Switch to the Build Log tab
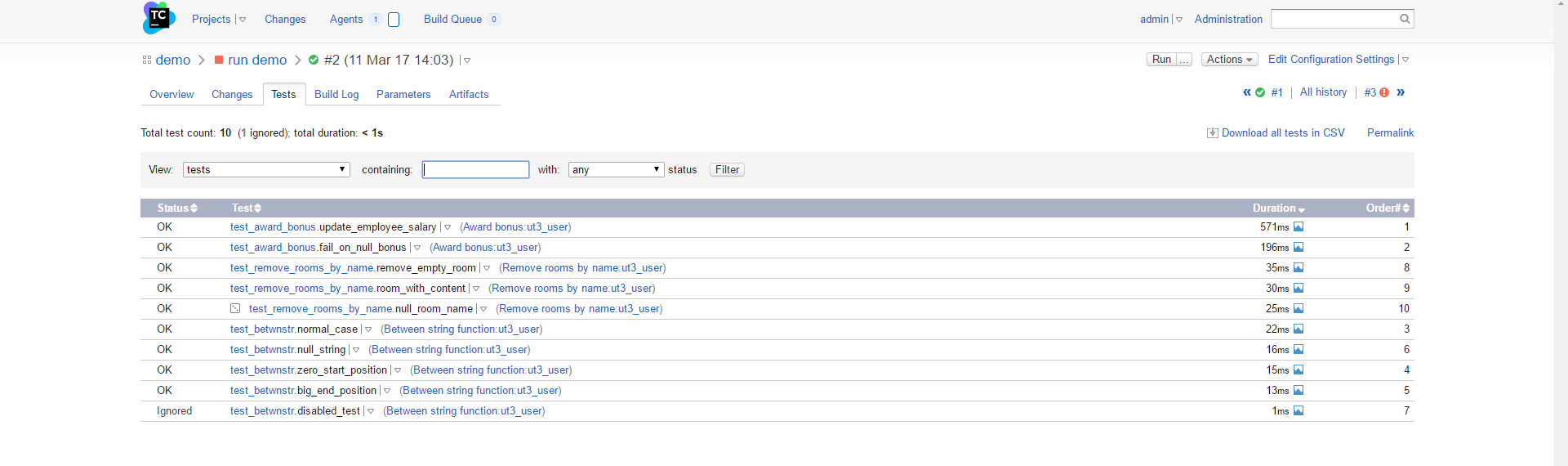The image size is (1568, 466). point(336,95)
